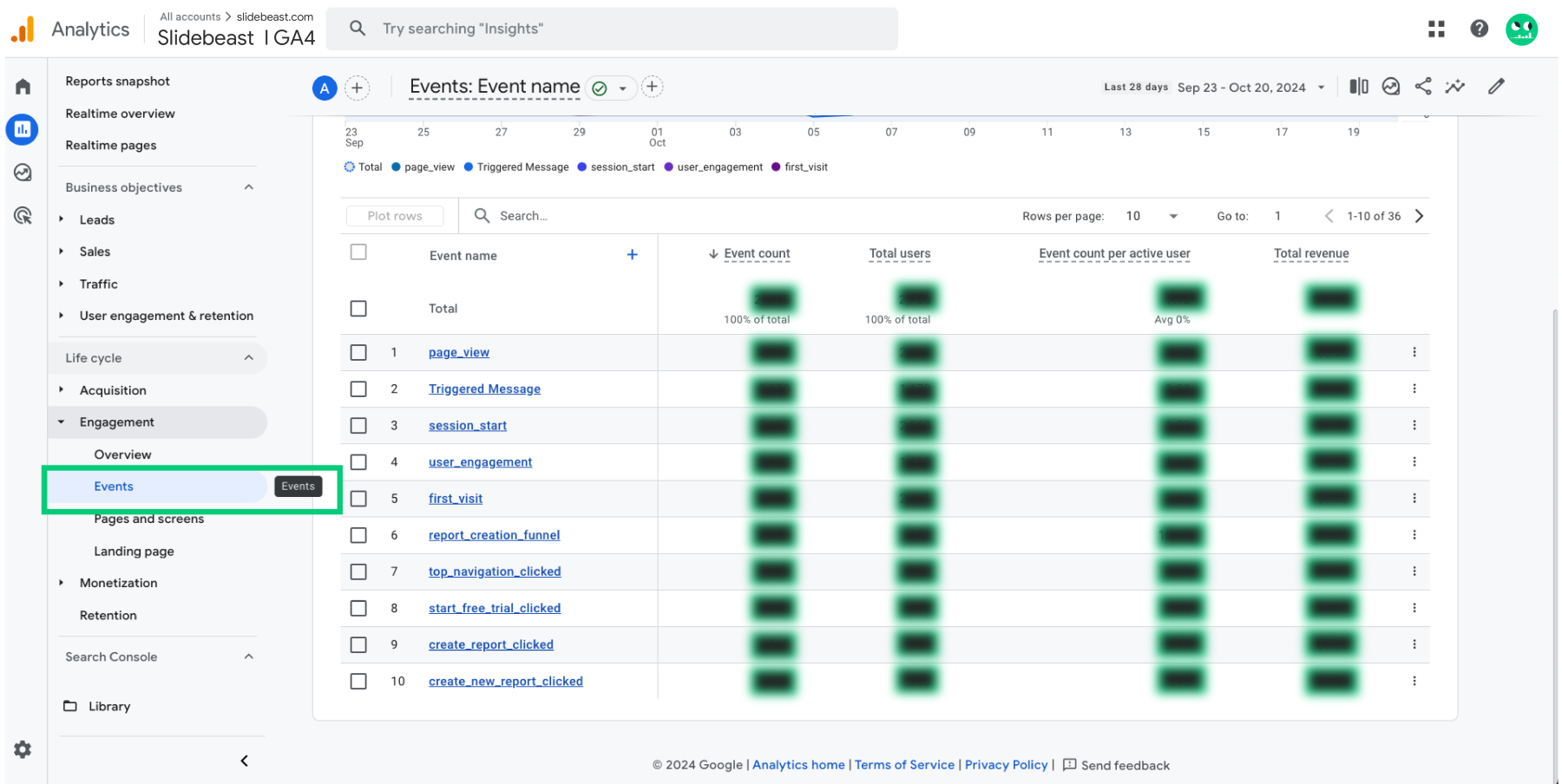Open more options for session_start row
This screenshot has width=1562, height=784.
click(x=1414, y=425)
